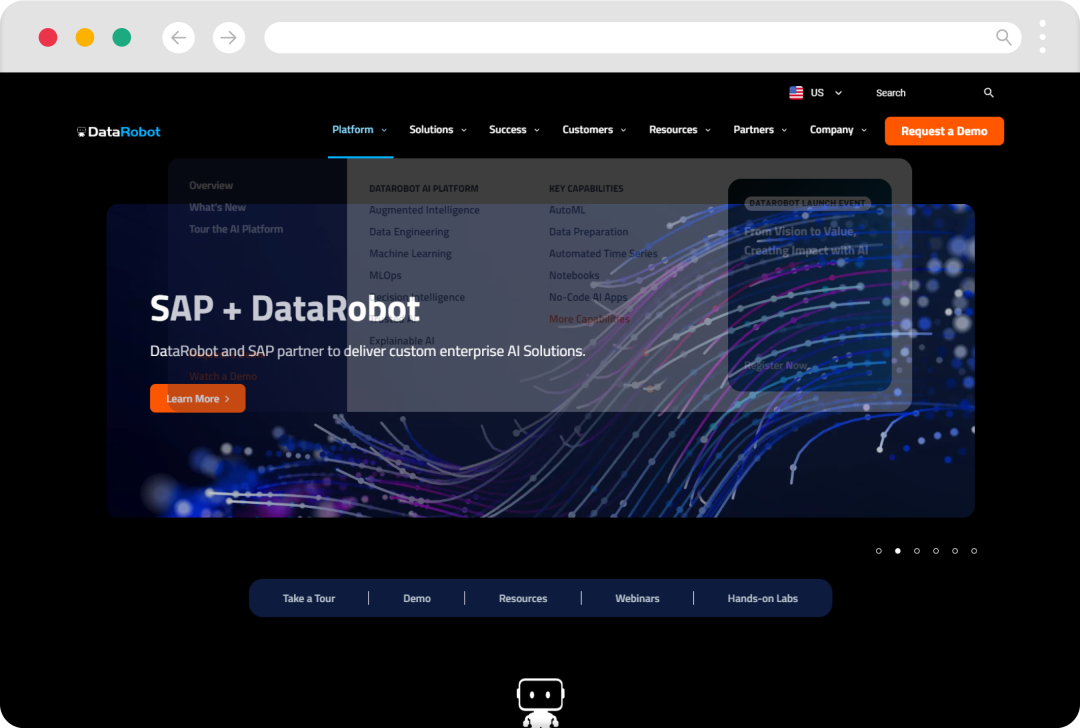Screen dimensions: 1080x728
Task: Open the DataRobot Launch Event card
Action: coord(810,285)
